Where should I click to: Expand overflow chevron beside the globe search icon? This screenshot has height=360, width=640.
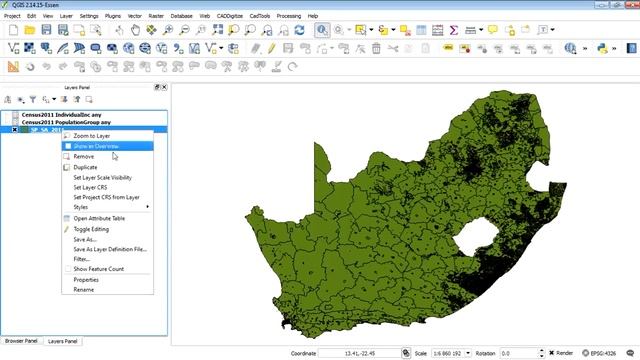pyautogui.click(x=584, y=49)
